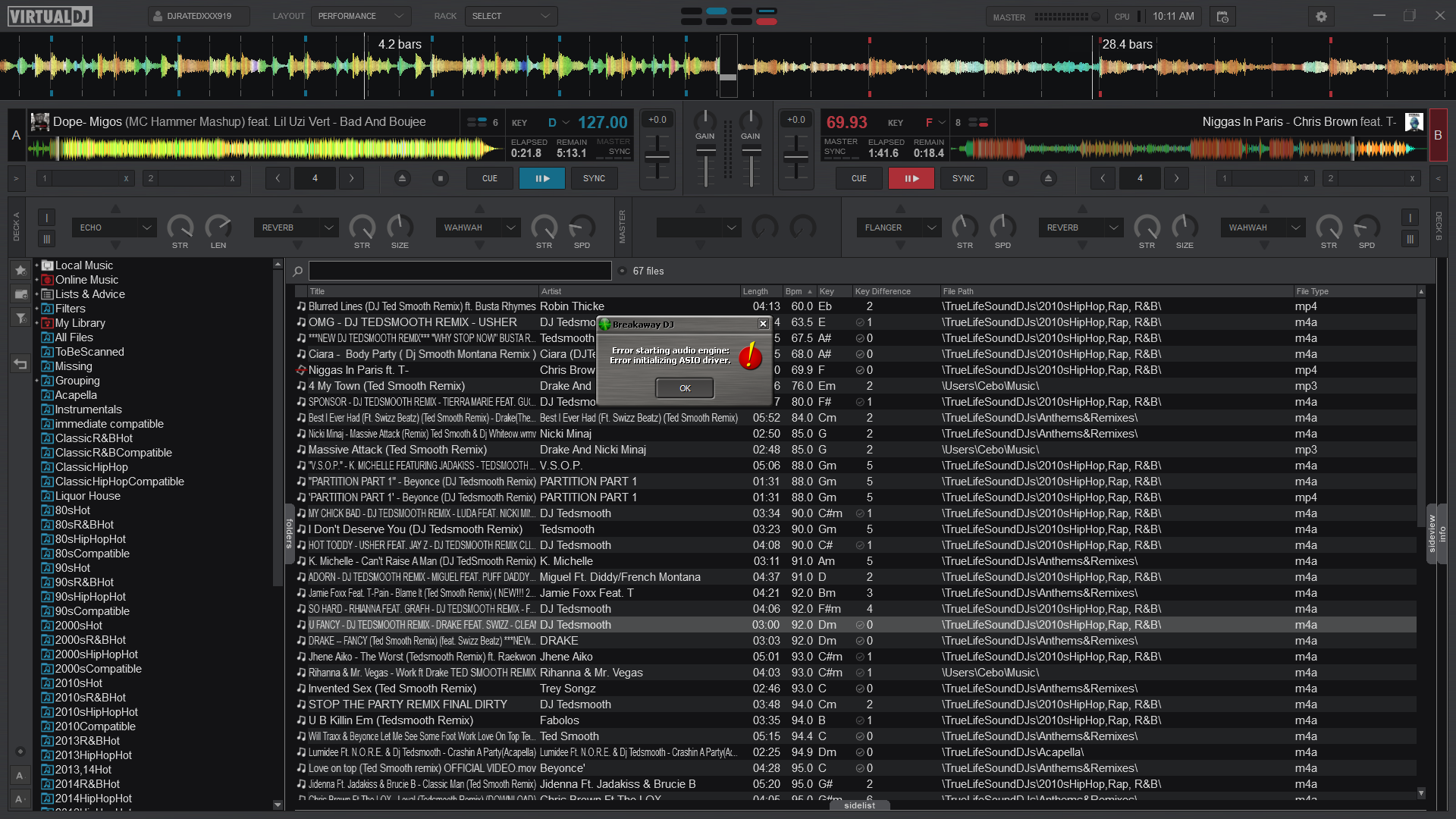Click the filter folder sidebar icon
The image size is (1456, 819).
pyautogui.click(x=20, y=318)
